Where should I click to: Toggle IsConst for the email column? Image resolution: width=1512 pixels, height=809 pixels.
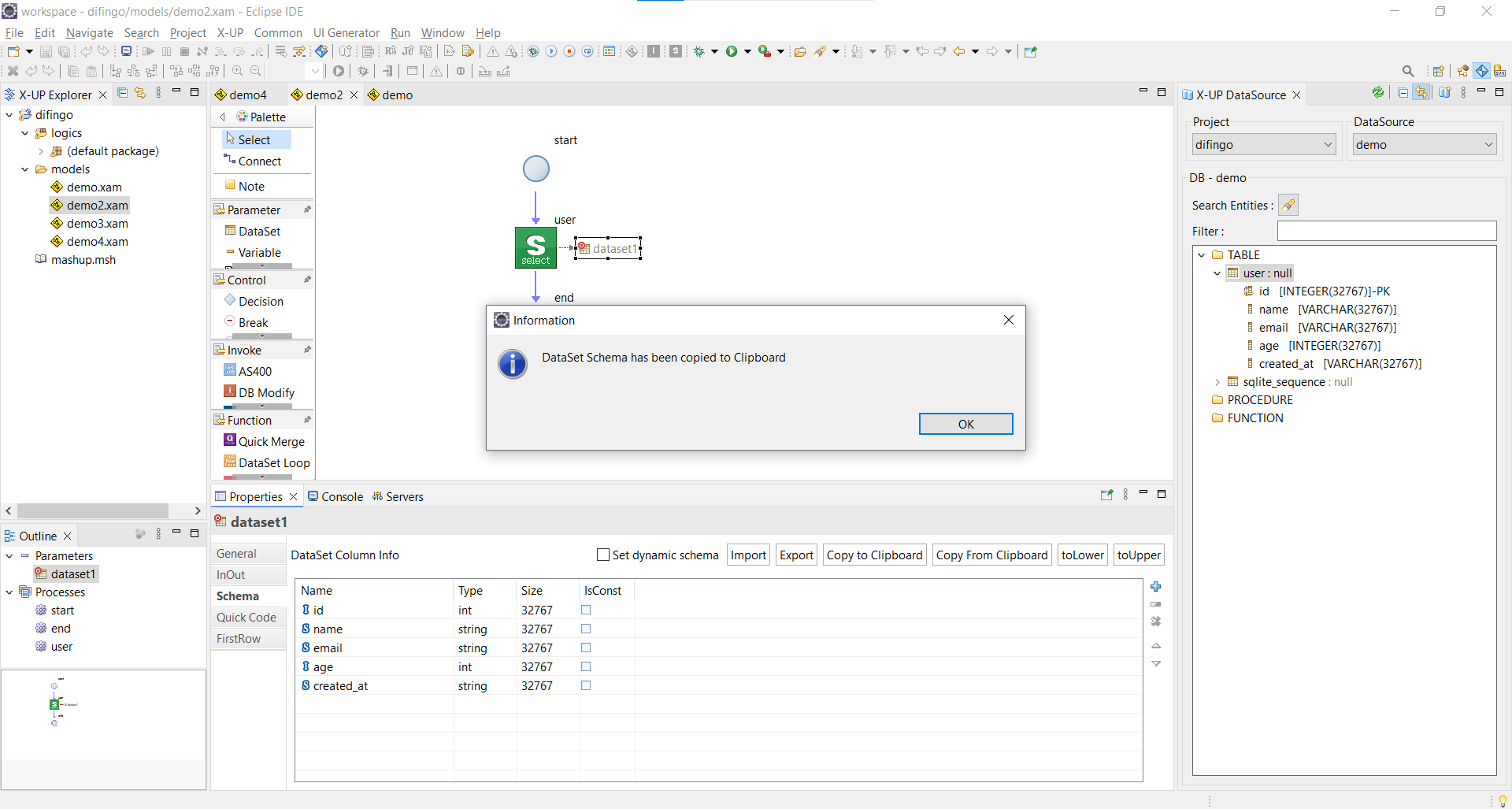click(586, 648)
